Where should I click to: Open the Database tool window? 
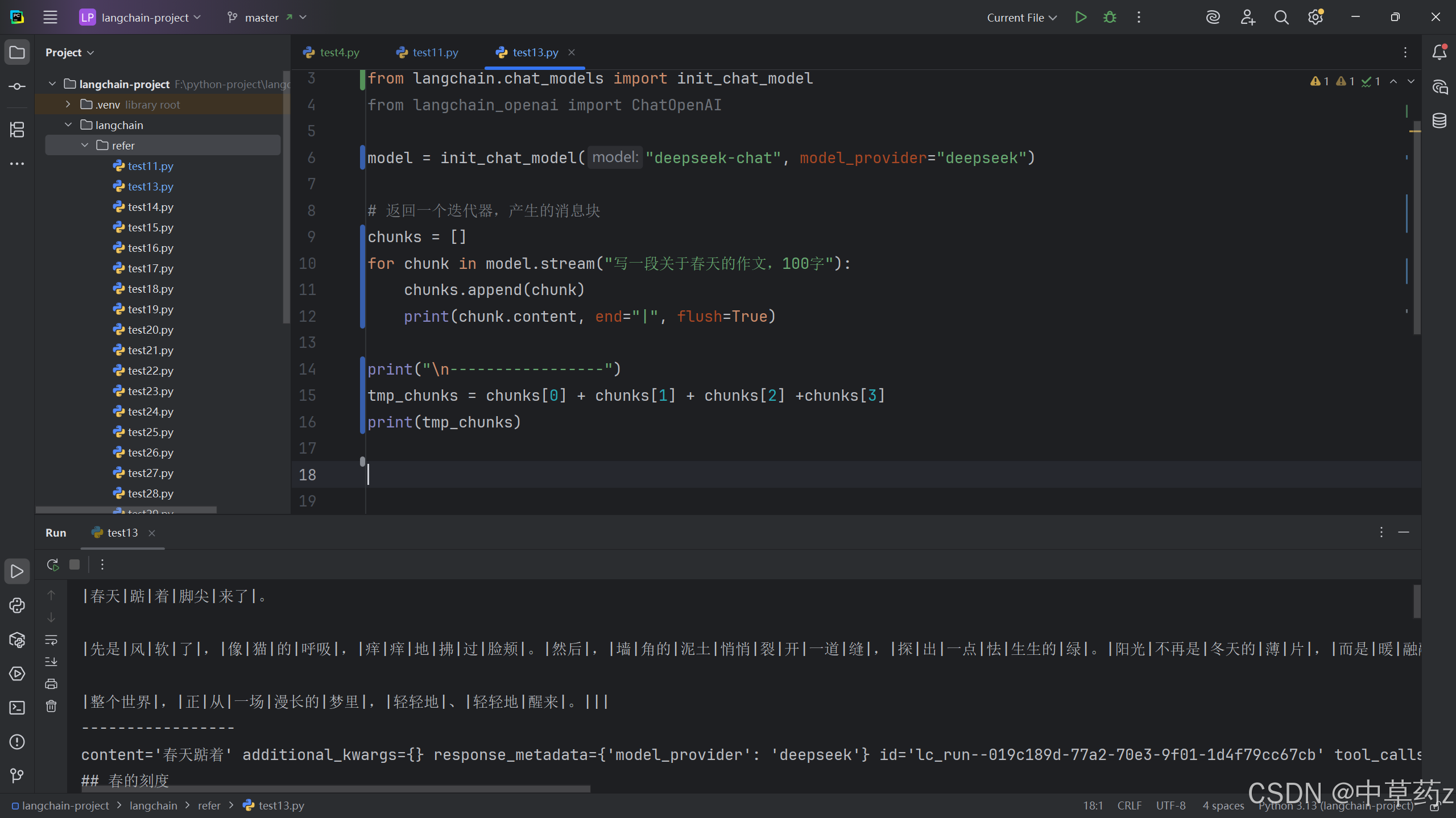coord(1440,121)
